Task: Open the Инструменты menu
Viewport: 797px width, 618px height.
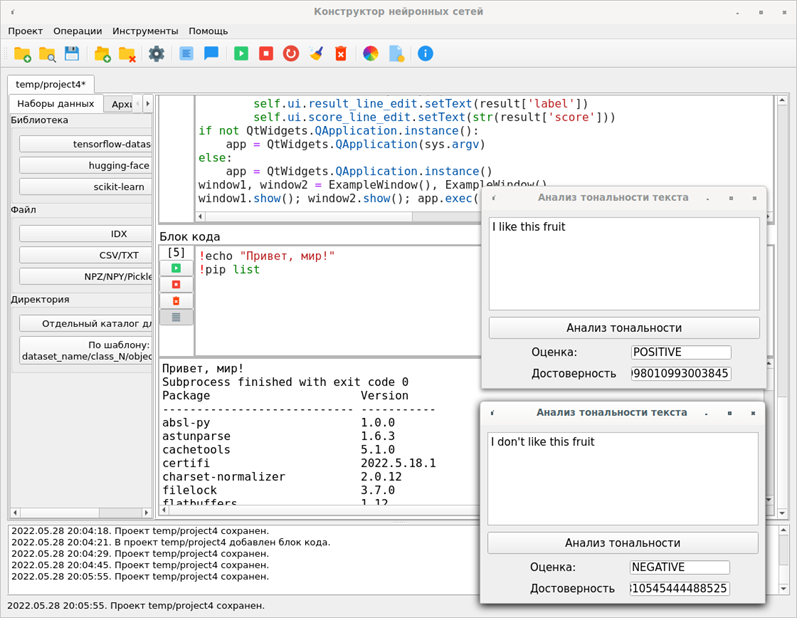Action: click(145, 31)
